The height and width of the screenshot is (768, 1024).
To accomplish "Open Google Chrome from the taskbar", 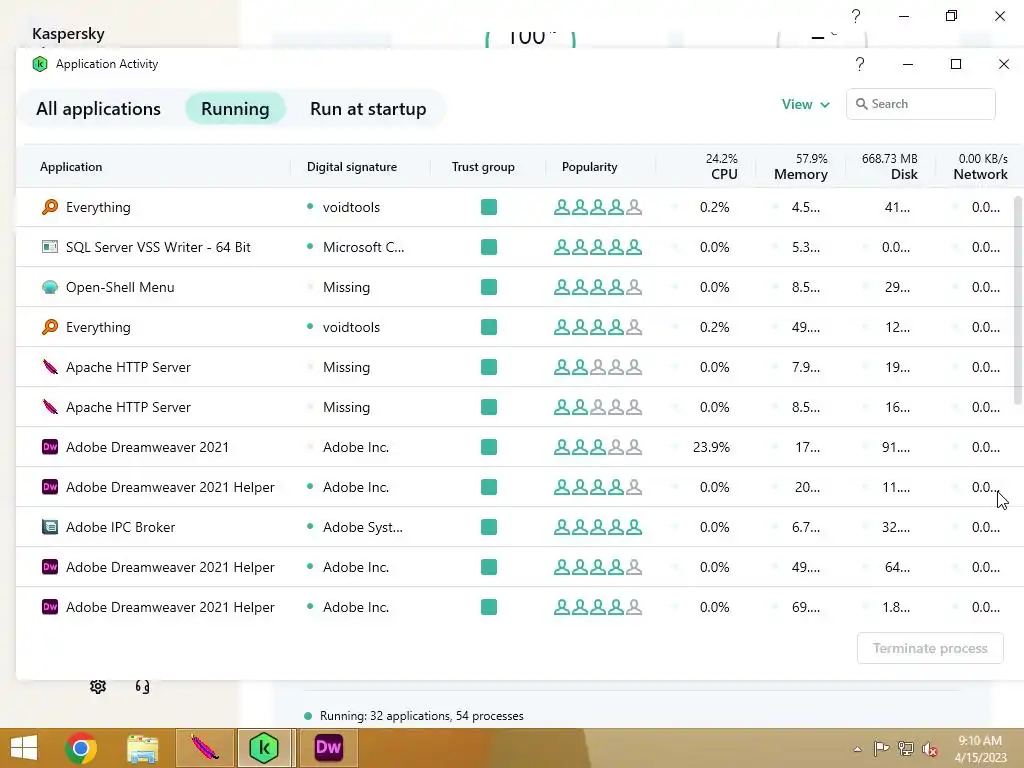I will pos(81,748).
